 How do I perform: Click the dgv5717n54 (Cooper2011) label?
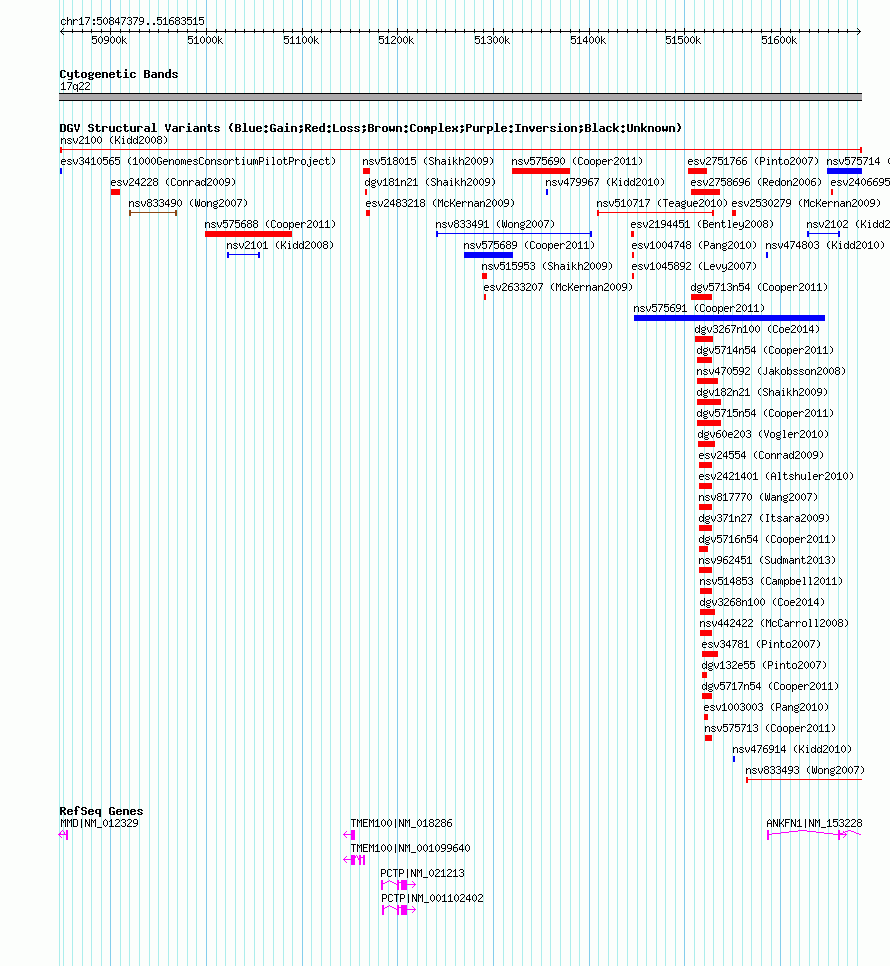(x=771, y=686)
